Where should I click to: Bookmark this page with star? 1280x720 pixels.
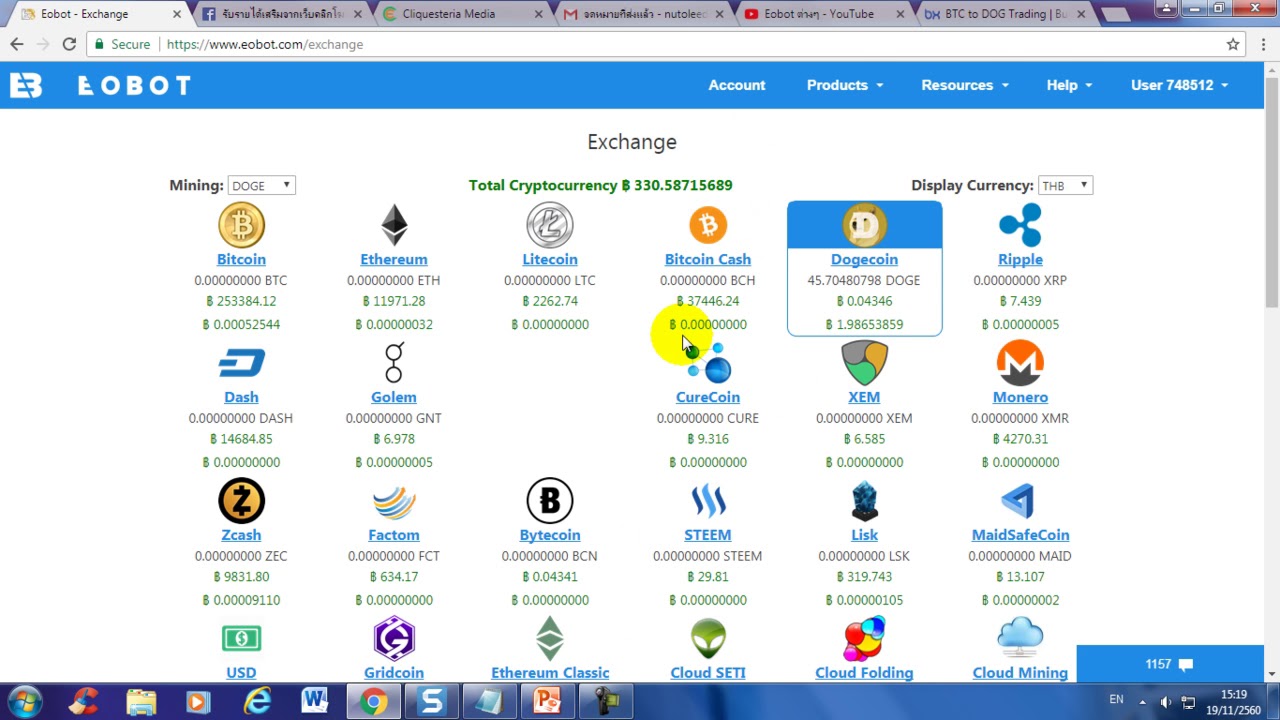click(x=1233, y=44)
